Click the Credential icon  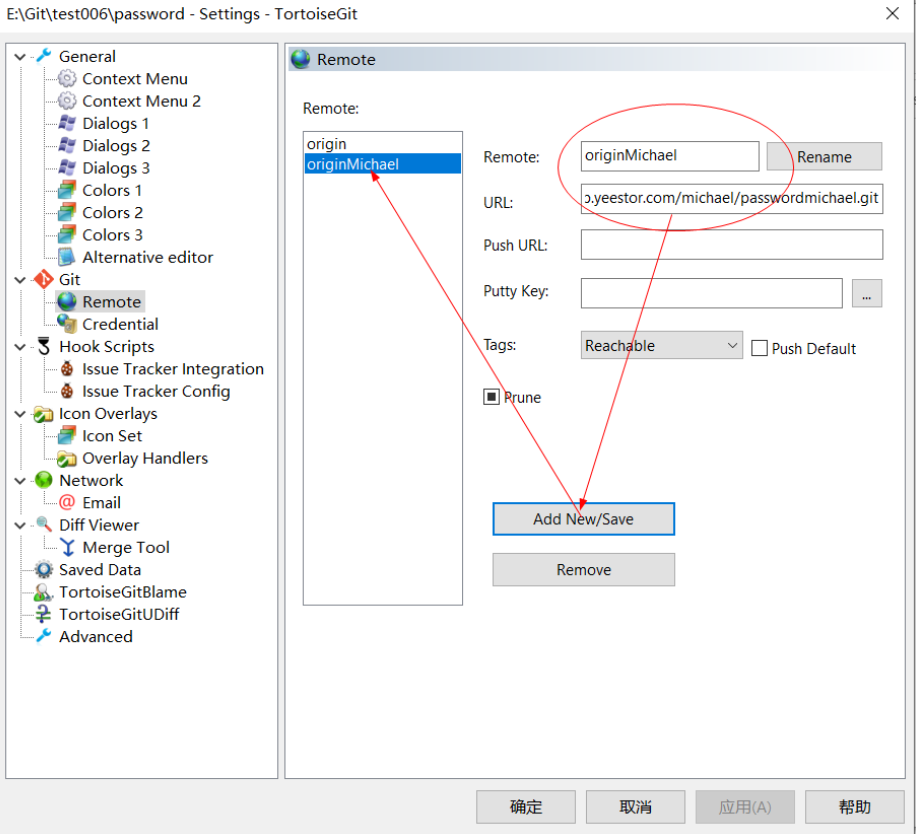(x=67, y=324)
